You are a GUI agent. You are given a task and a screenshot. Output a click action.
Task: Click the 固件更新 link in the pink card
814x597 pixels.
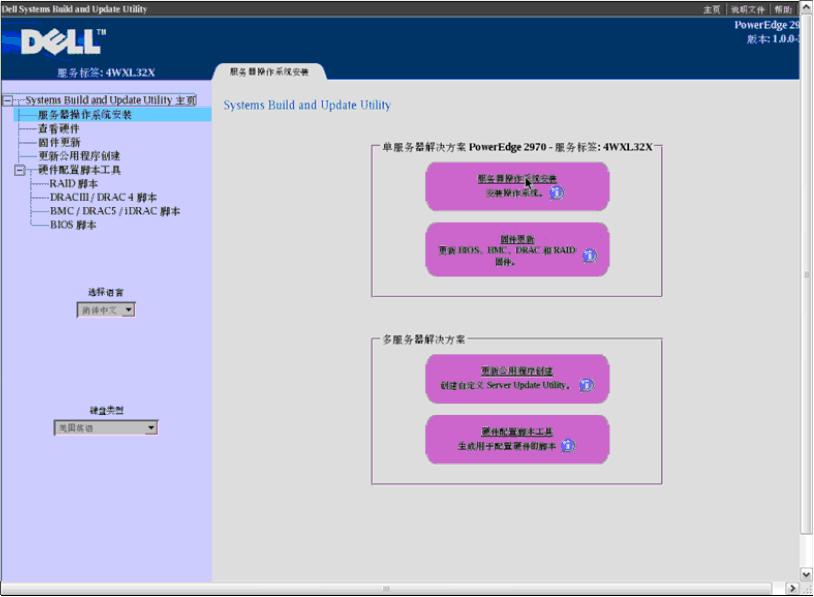(x=517, y=239)
